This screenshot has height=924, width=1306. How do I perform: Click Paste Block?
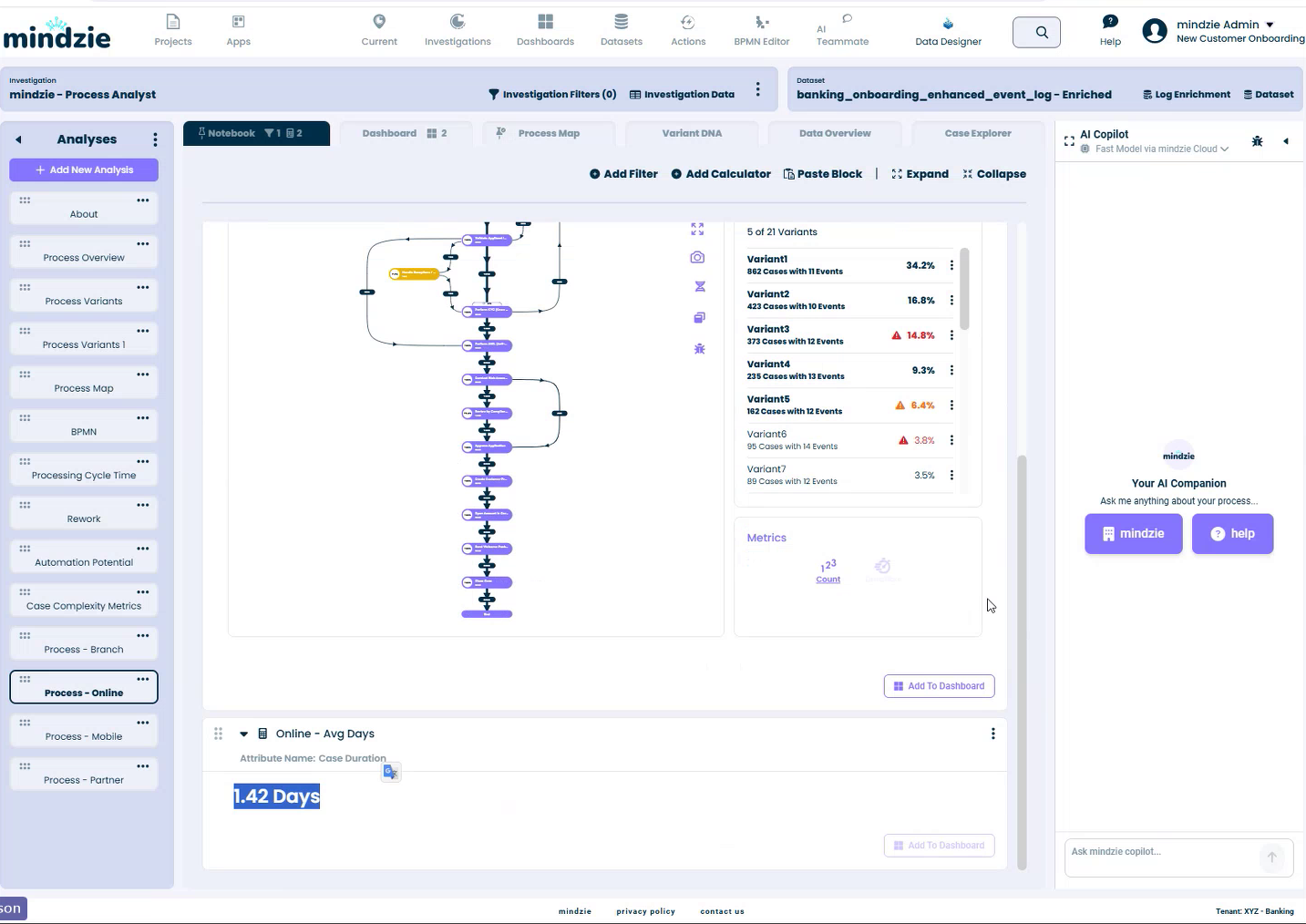(823, 174)
